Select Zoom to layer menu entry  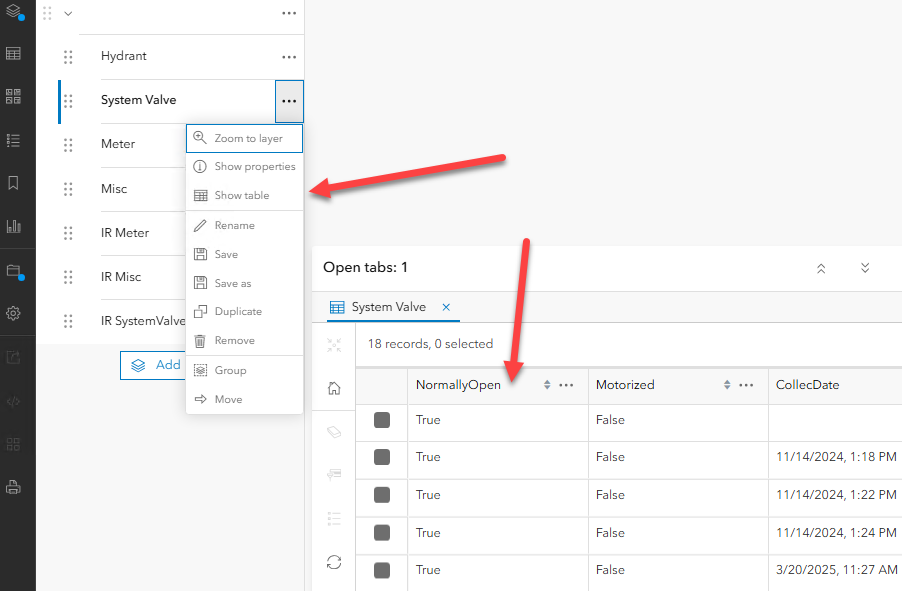click(243, 138)
